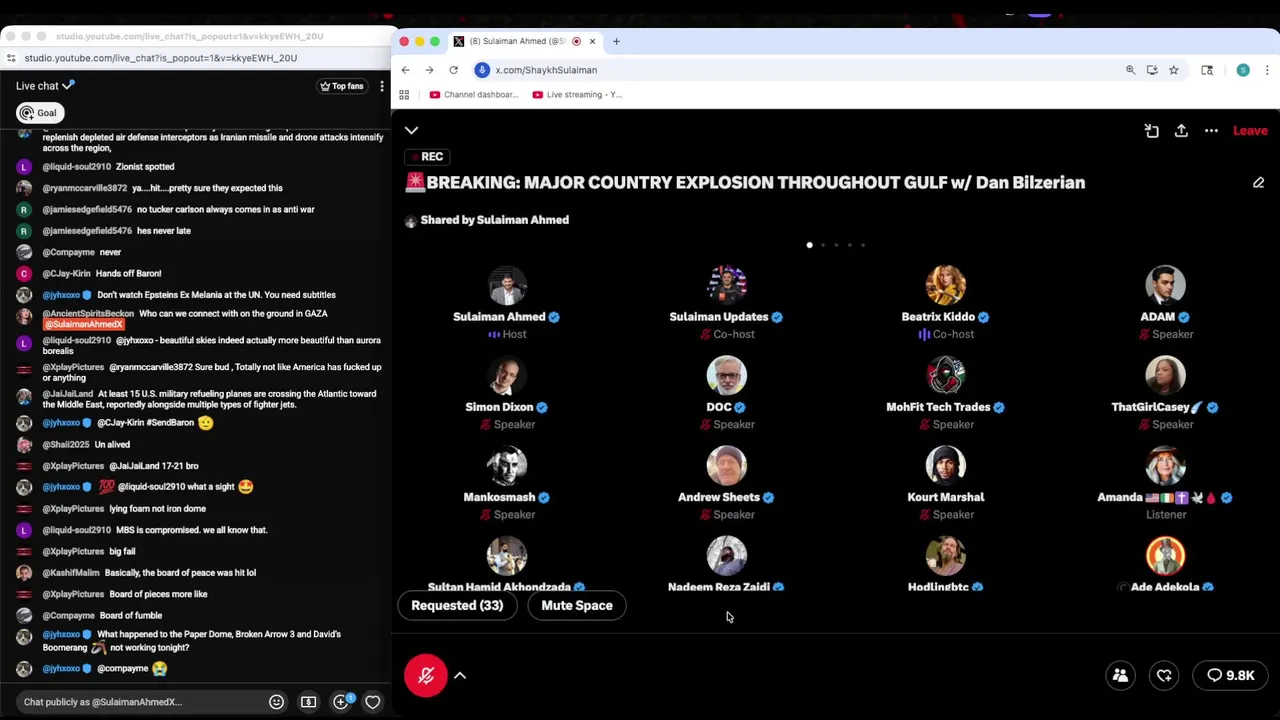Open the Chrome apps grid icon

pyautogui.click(x=404, y=95)
